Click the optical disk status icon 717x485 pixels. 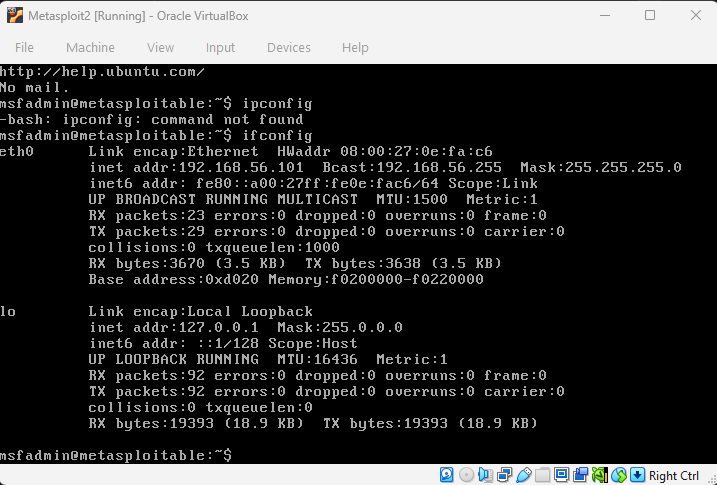(x=466, y=475)
